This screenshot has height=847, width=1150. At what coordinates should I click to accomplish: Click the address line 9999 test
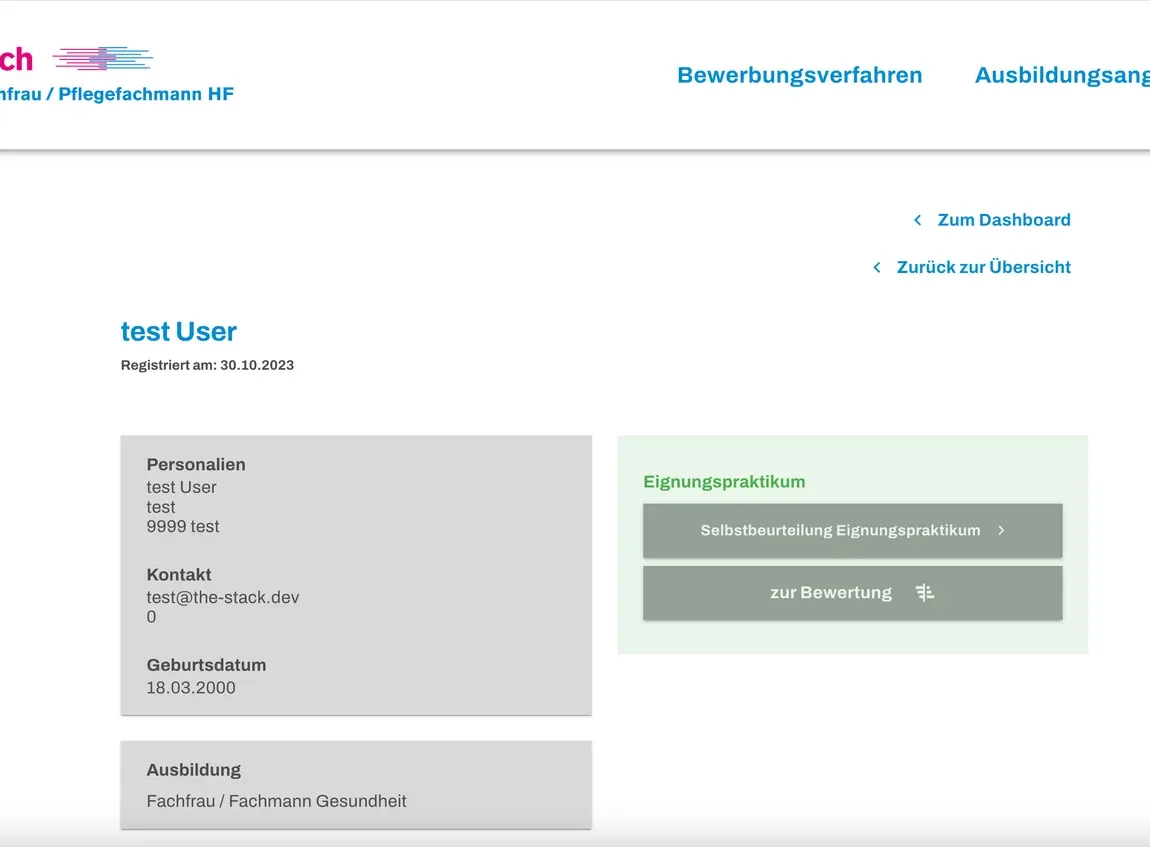click(183, 527)
